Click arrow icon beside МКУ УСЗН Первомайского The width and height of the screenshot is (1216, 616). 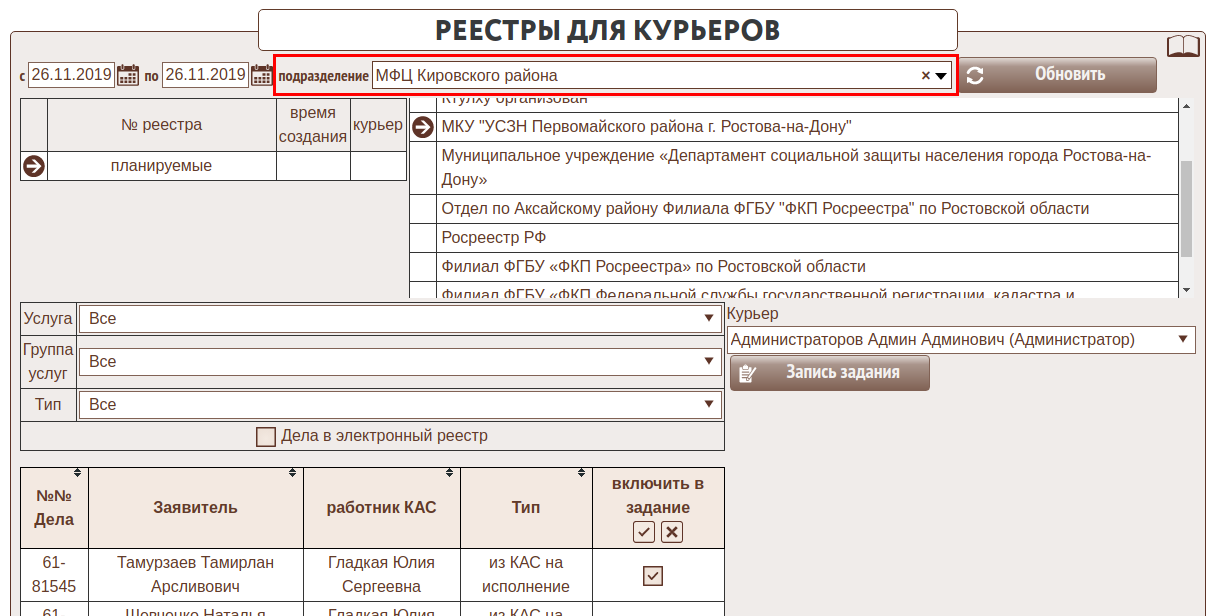(423, 127)
